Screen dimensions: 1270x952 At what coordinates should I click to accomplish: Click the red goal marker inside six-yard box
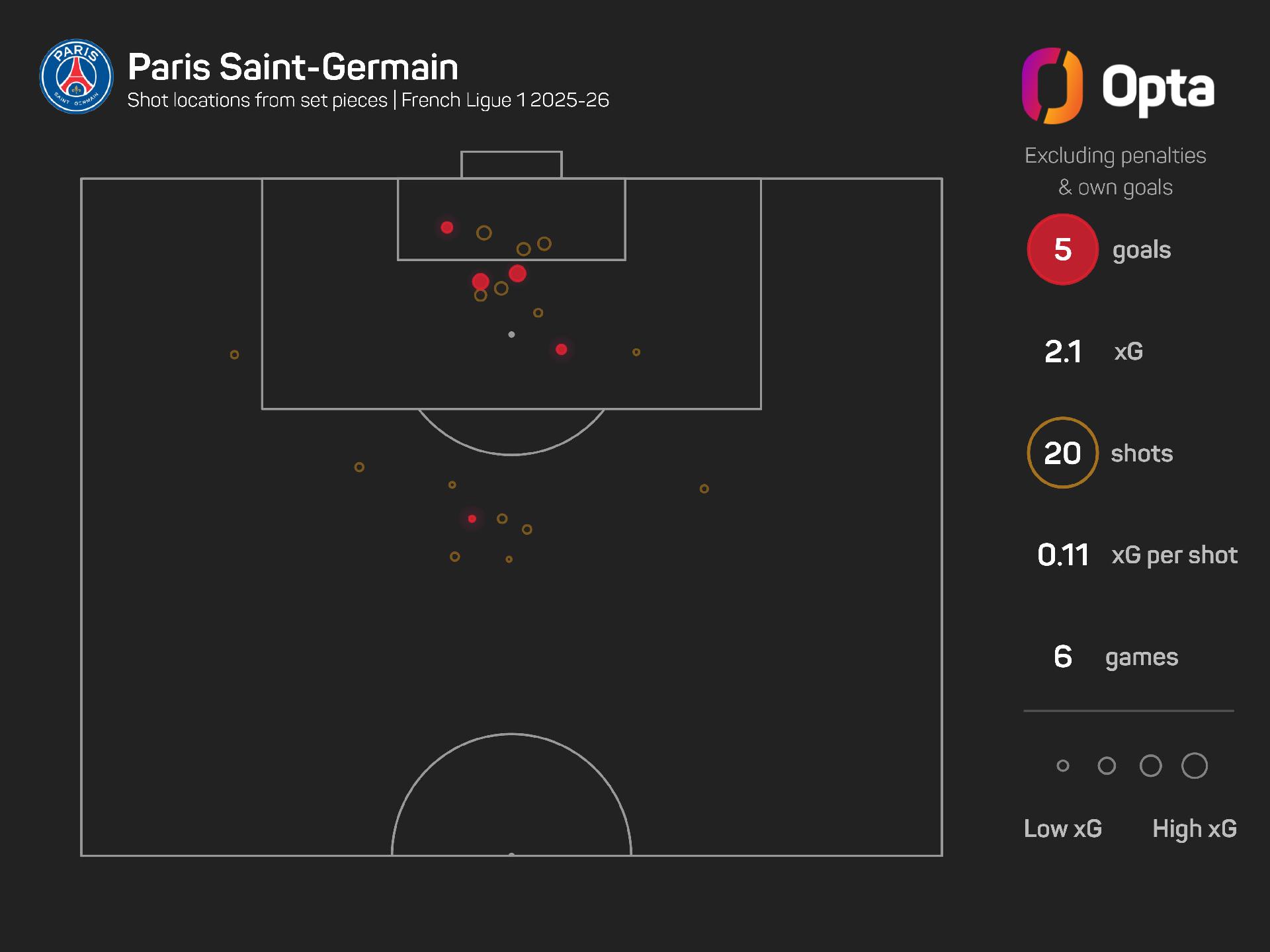click(x=447, y=227)
